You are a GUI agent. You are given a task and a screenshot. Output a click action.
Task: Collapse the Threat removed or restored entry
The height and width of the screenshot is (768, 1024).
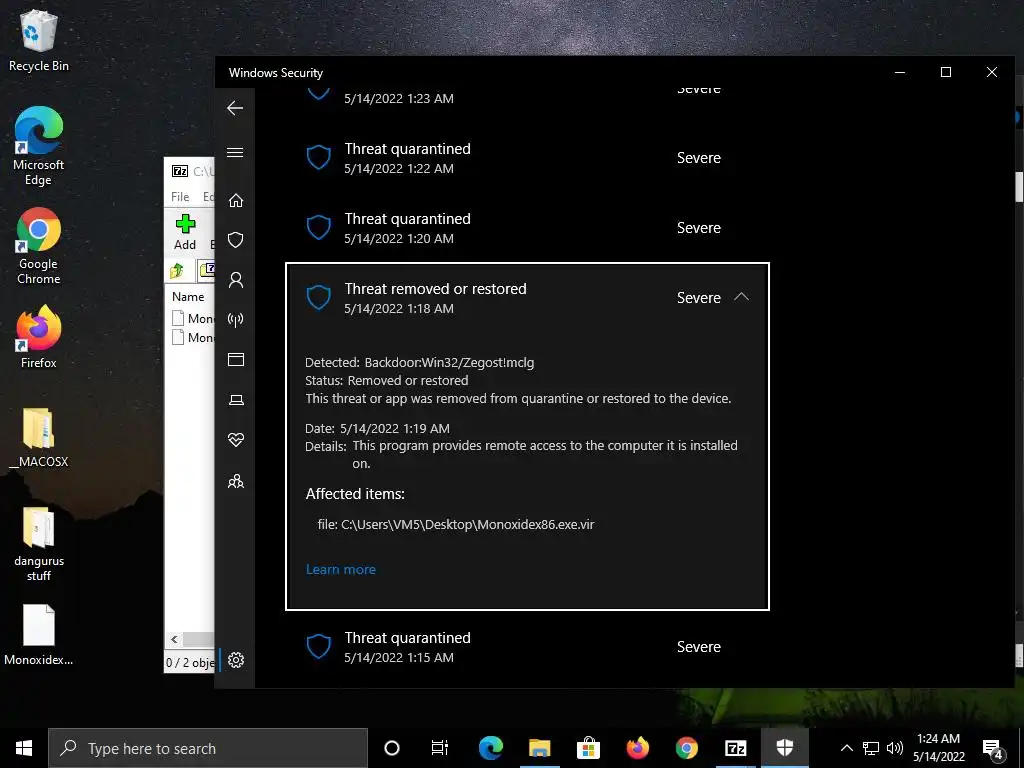(741, 296)
